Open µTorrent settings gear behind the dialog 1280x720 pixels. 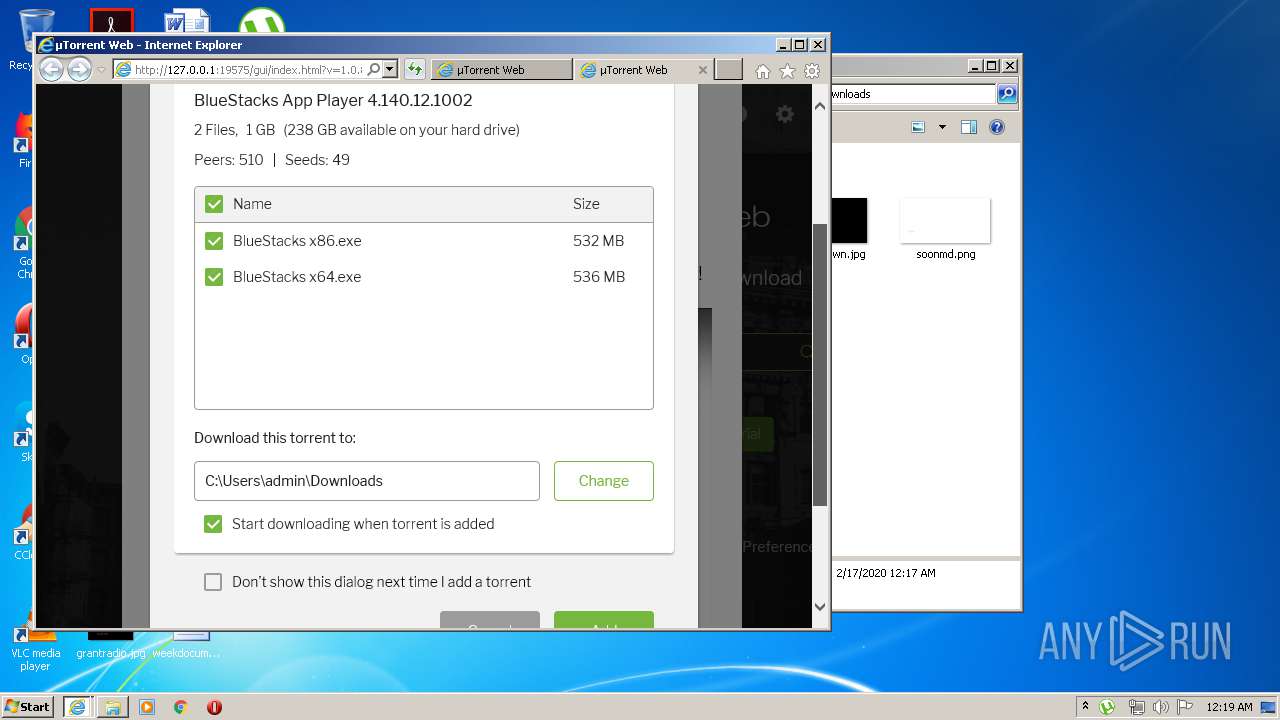[785, 114]
